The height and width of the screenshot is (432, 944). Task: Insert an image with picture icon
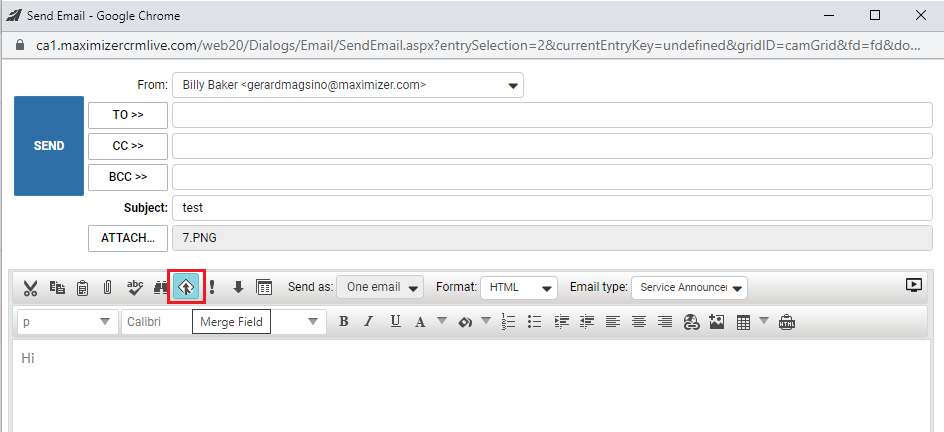pos(716,321)
